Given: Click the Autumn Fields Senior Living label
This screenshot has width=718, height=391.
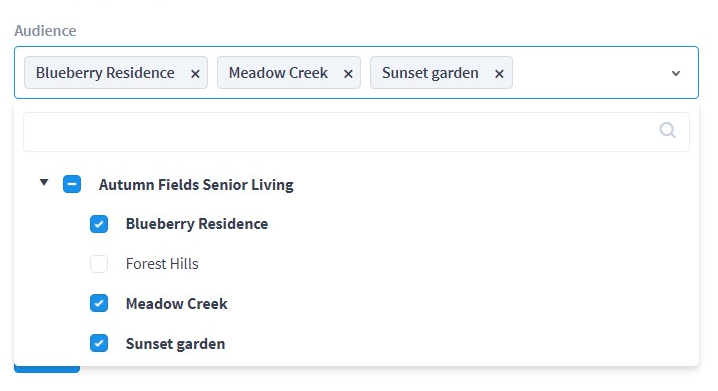Looking at the screenshot, I should pyautogui.click(x=196, y=185).
